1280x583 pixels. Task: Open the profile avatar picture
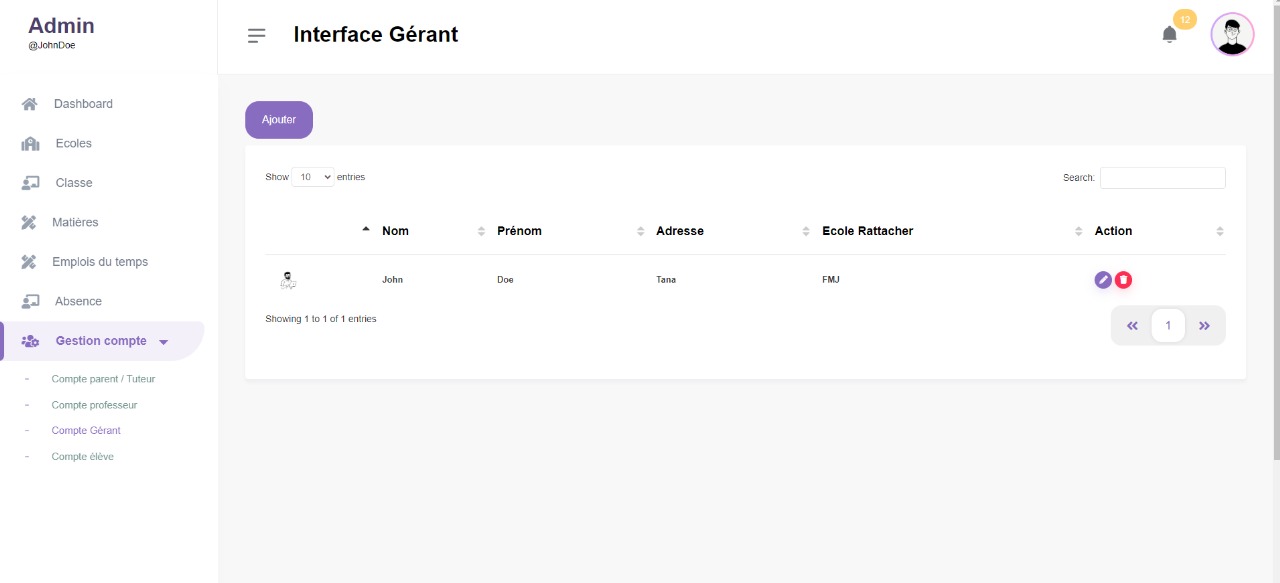click(1232, 34)
